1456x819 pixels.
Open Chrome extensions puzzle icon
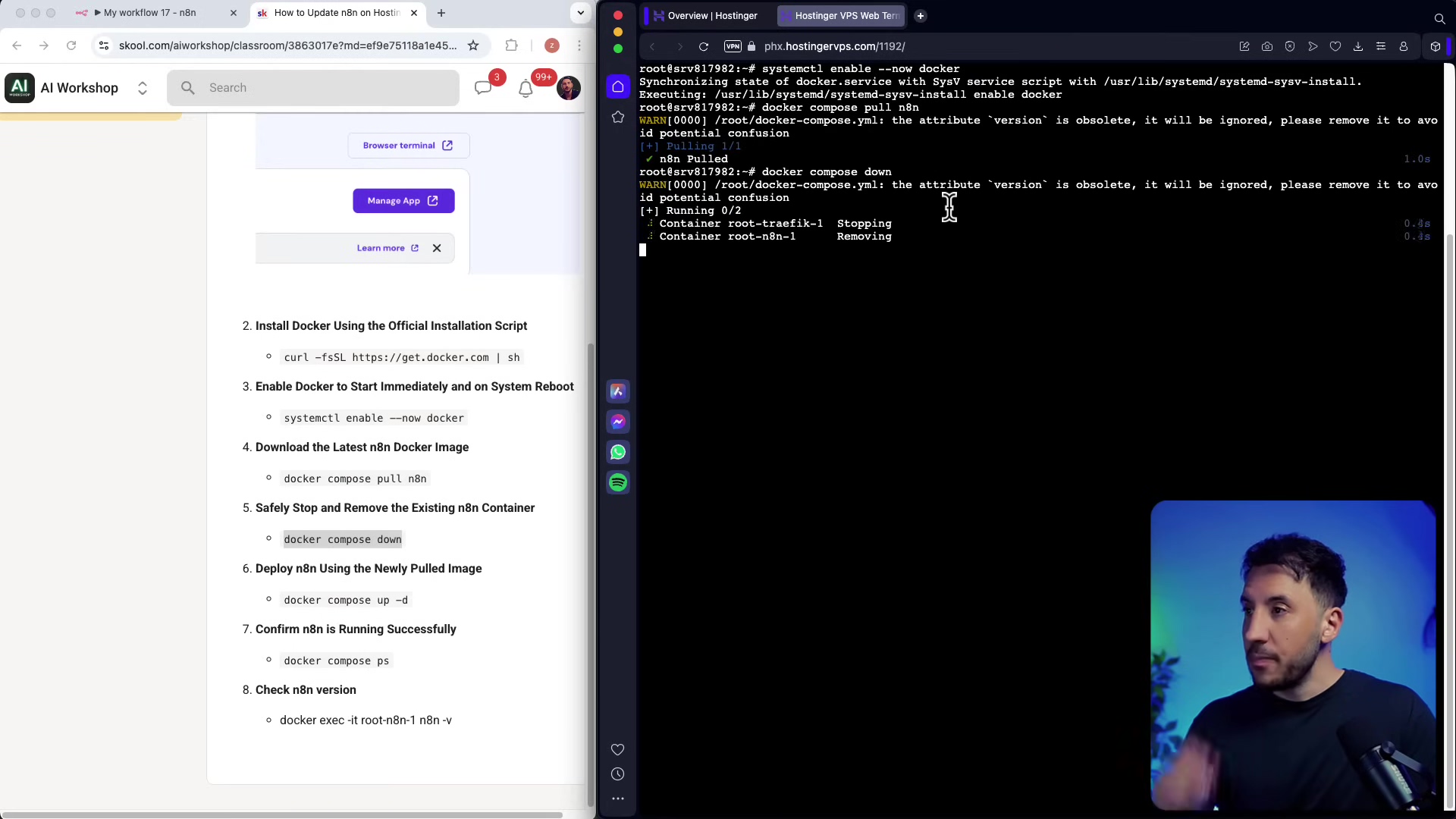[x=512, y=45]
